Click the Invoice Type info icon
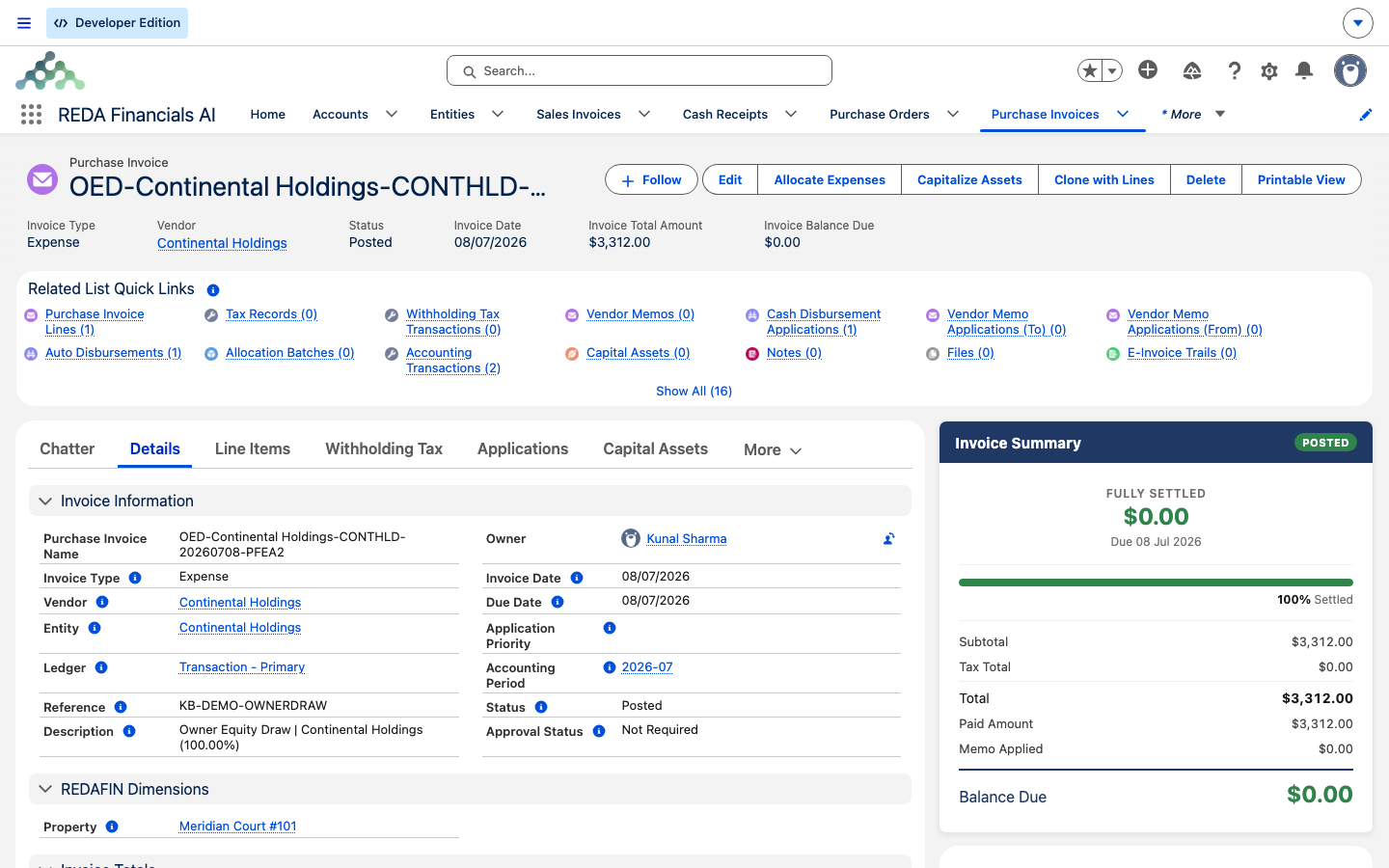 [x=135, y=578]
